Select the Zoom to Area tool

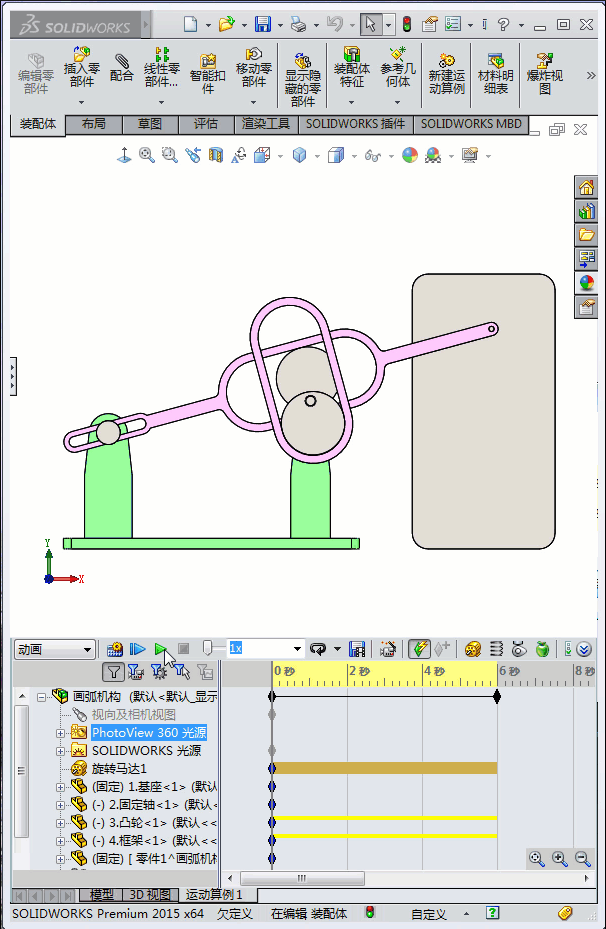pyautogui.click(x=170, y=155)
